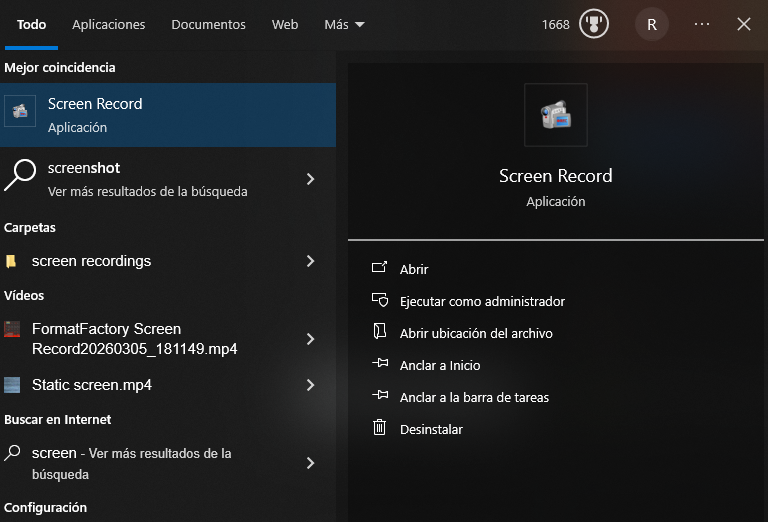Click the Abrir ubicación del archivo icon
The image size is (768, 522).
pyautogui.click(x=380, y=332)
